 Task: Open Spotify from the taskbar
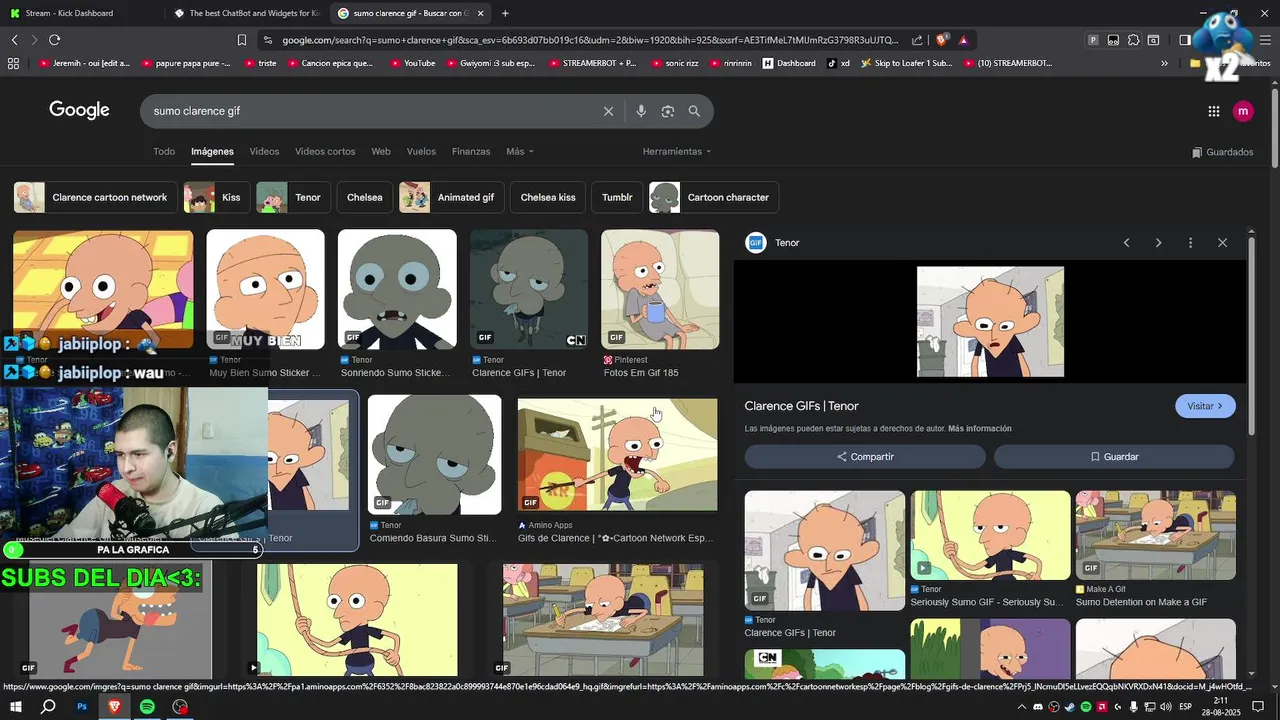point(147,707)
